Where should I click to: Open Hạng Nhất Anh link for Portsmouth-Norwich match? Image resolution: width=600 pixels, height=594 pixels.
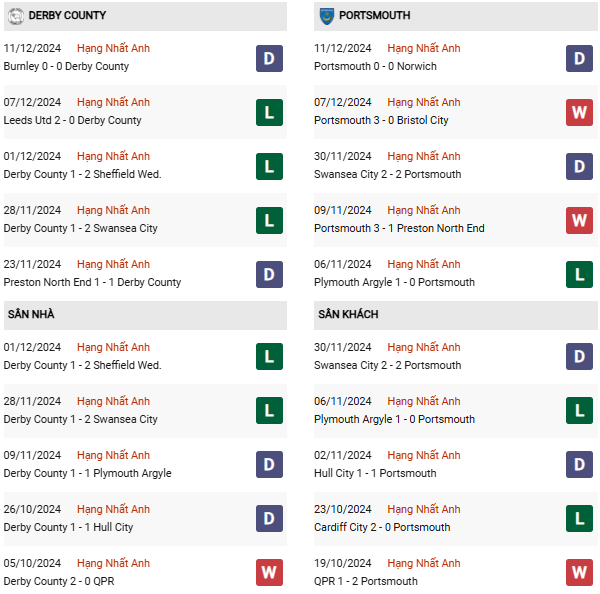point(424,48)
